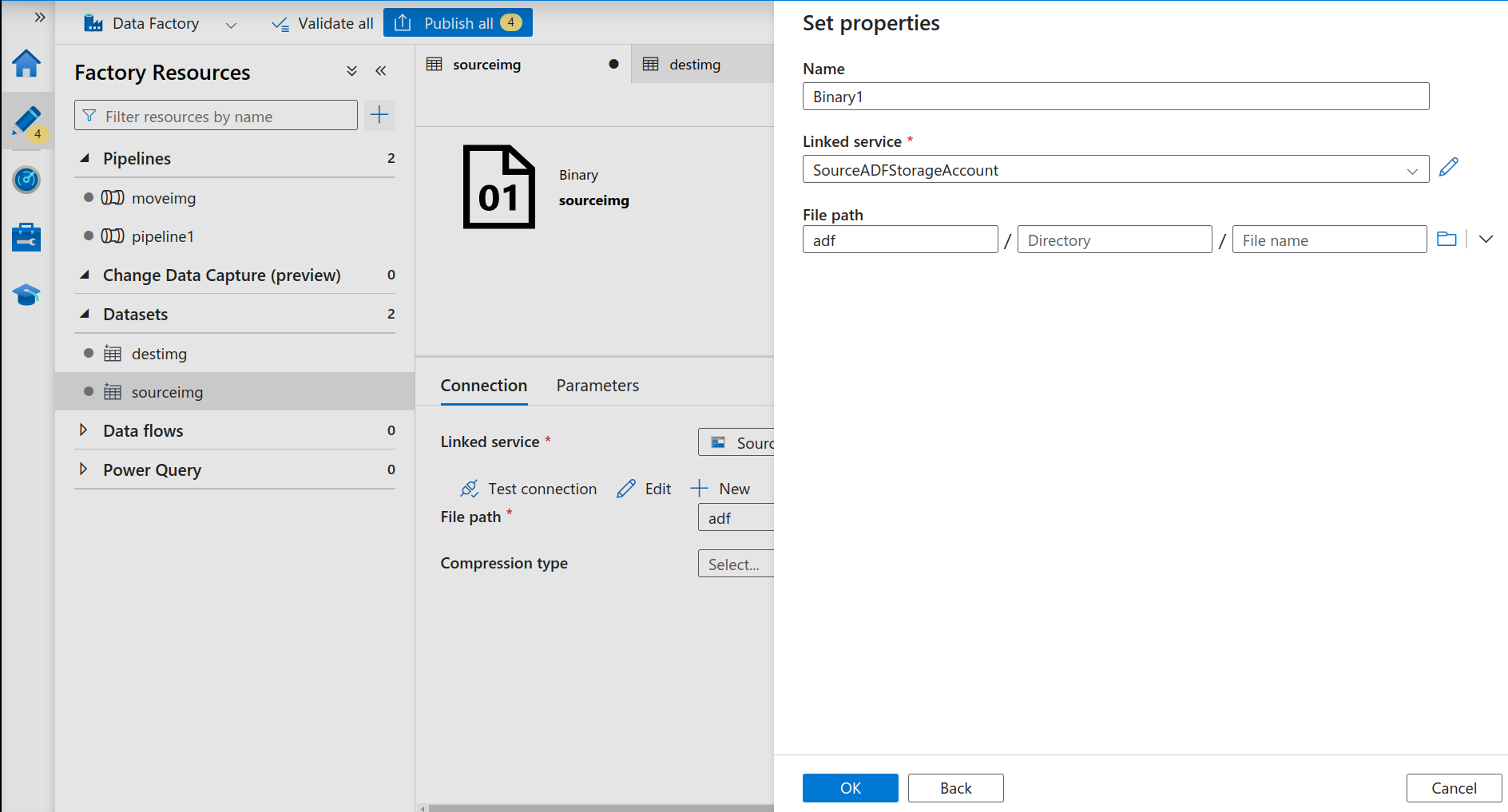Screen dimensions: 1508x812
Task: Collapse the Datasets section
Action: [x=85, y=314]
